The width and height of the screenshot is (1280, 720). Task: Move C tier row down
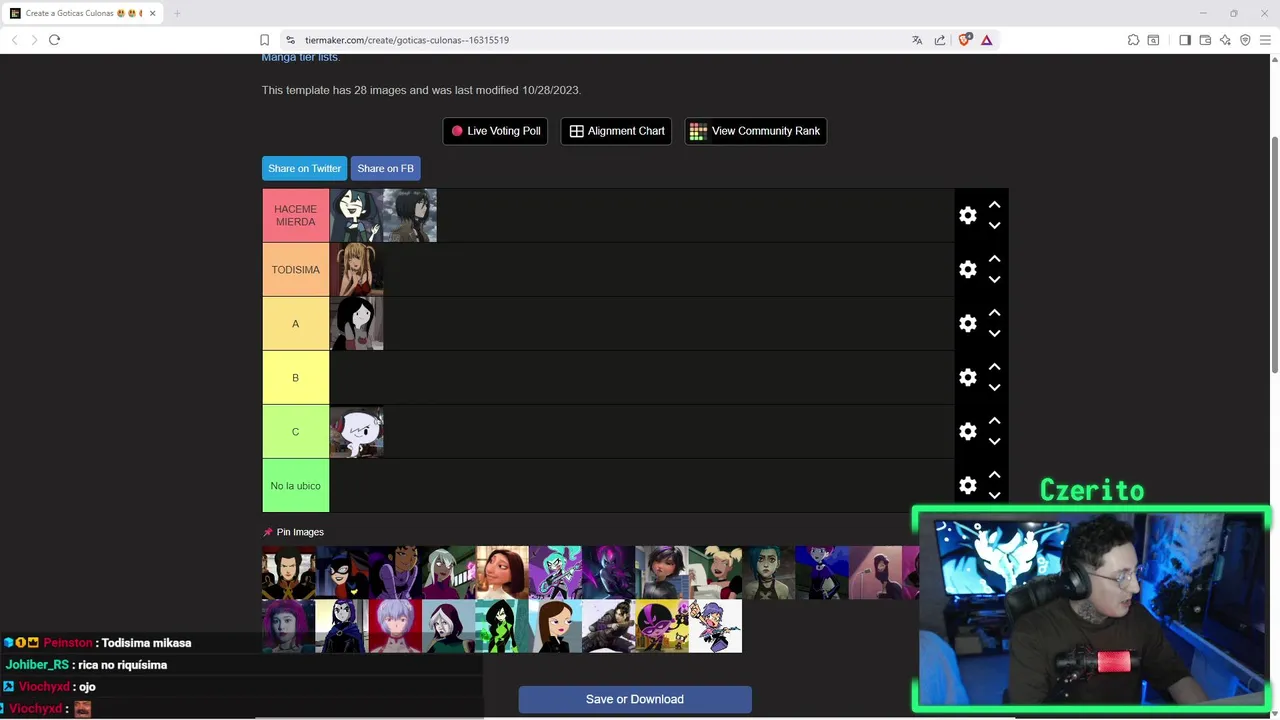click(x=994, y=442)
